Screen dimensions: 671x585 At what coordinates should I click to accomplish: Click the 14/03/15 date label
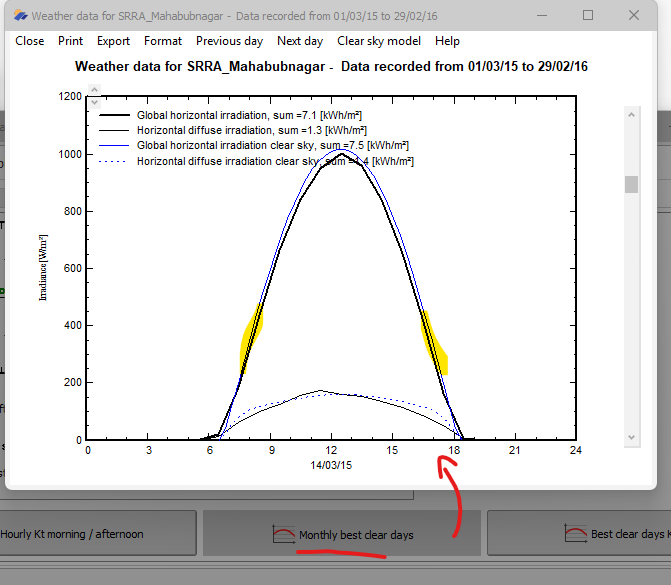(331, 465)
